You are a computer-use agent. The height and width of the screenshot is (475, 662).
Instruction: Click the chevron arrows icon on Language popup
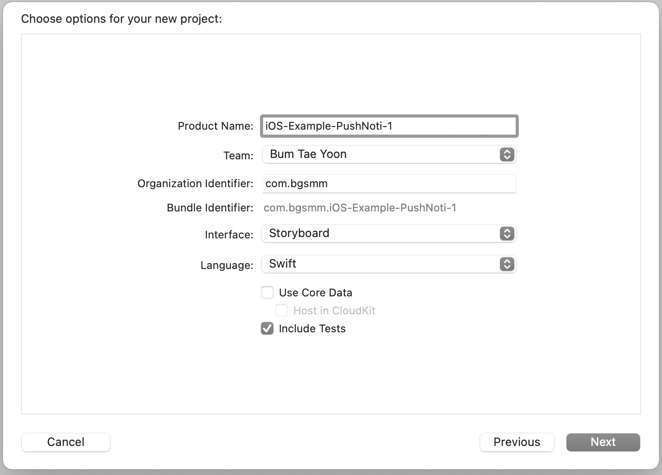click(507, 264)
